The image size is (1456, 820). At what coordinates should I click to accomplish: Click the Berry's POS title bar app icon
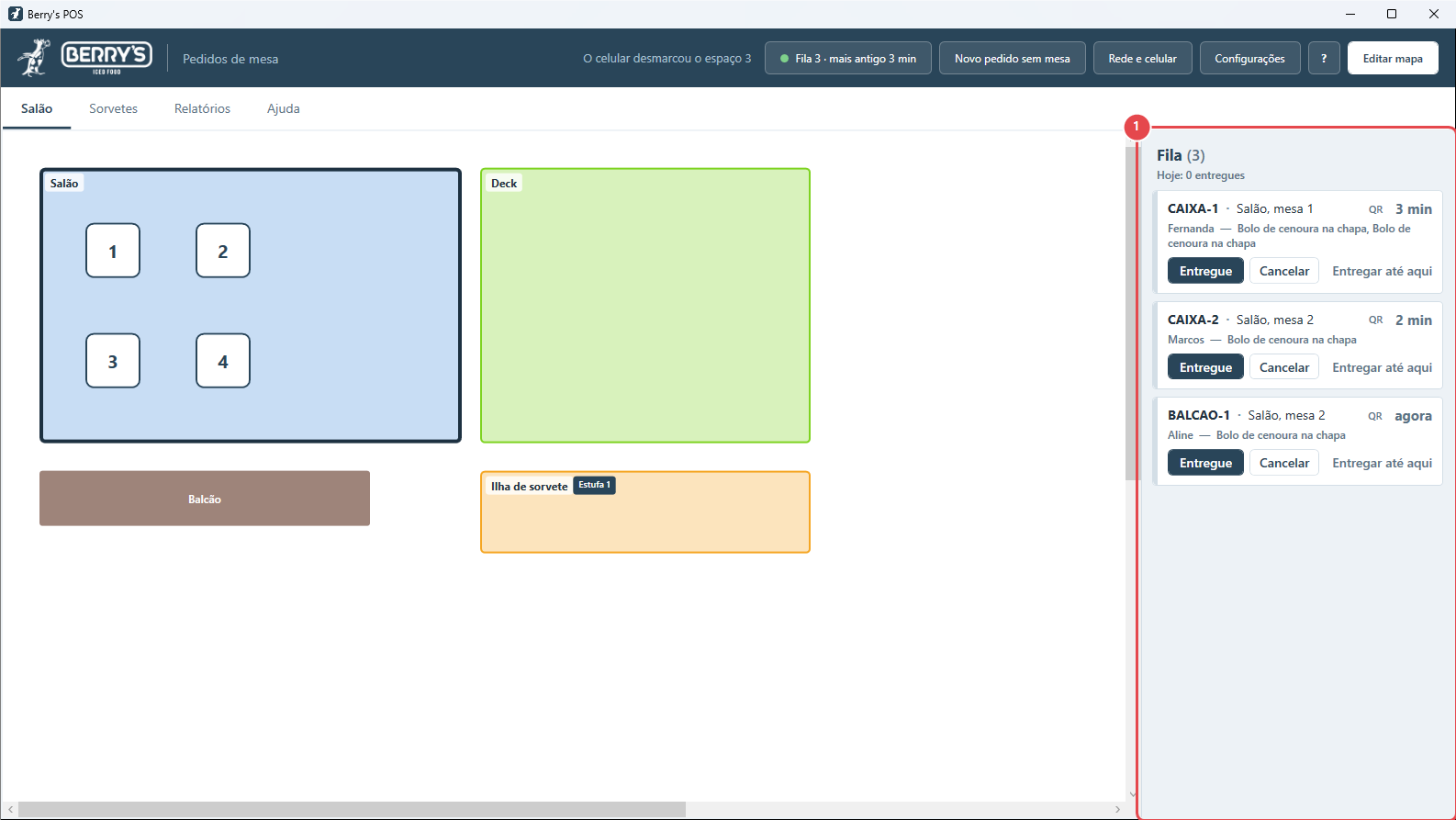pos(15,14)
